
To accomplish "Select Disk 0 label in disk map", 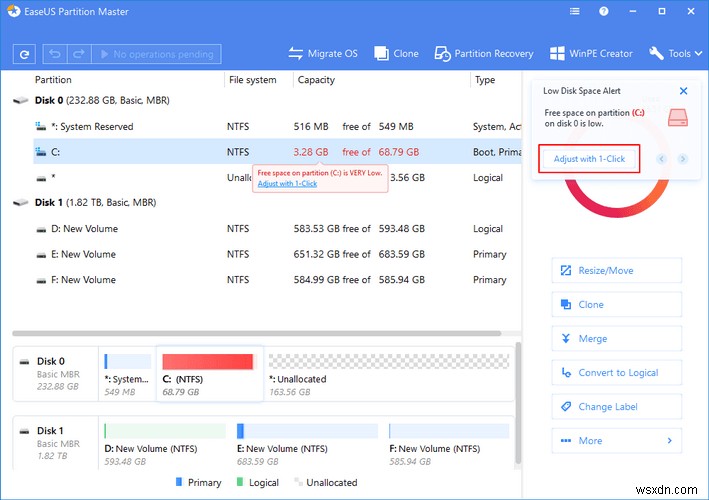I will 56,374.
